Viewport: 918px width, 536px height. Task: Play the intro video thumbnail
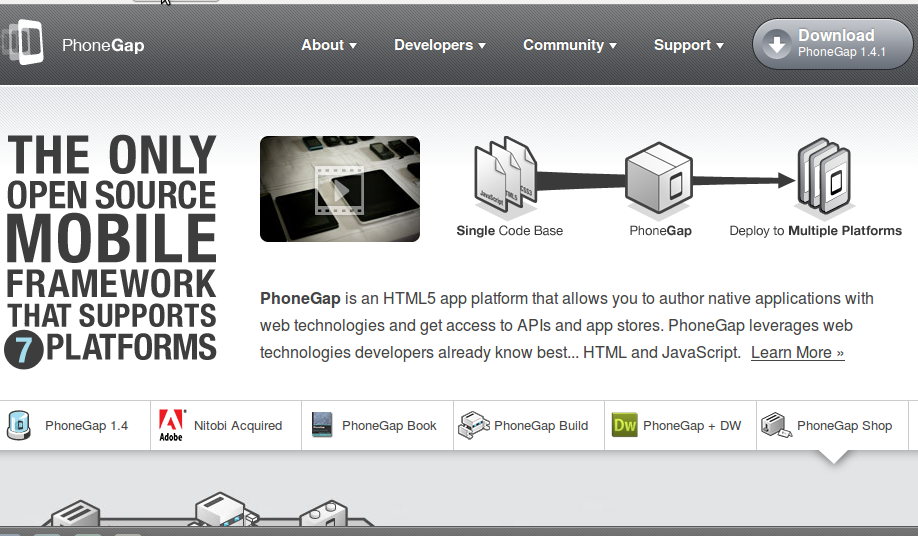point(340,189)
